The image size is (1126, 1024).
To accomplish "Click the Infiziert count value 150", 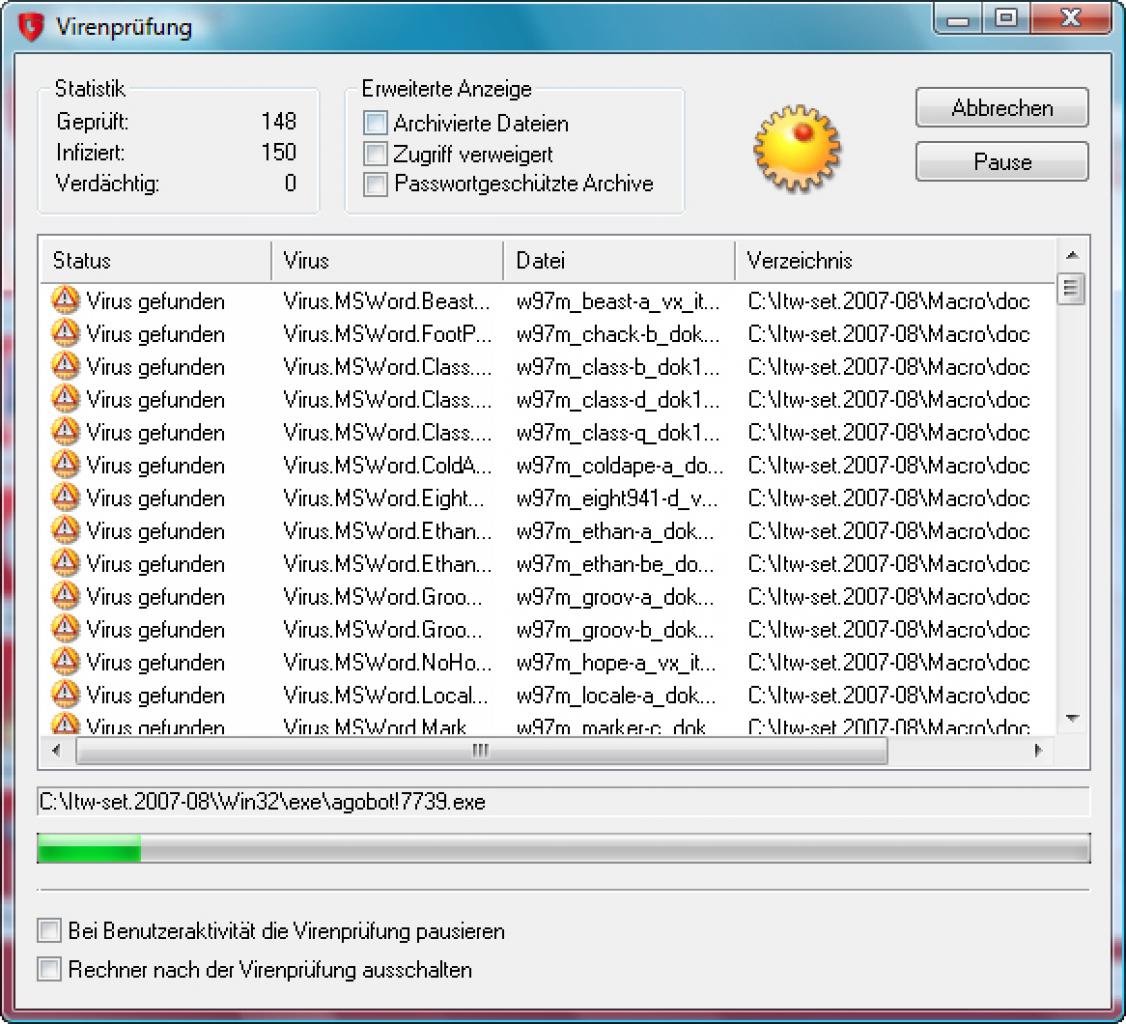I will [279, 152].
